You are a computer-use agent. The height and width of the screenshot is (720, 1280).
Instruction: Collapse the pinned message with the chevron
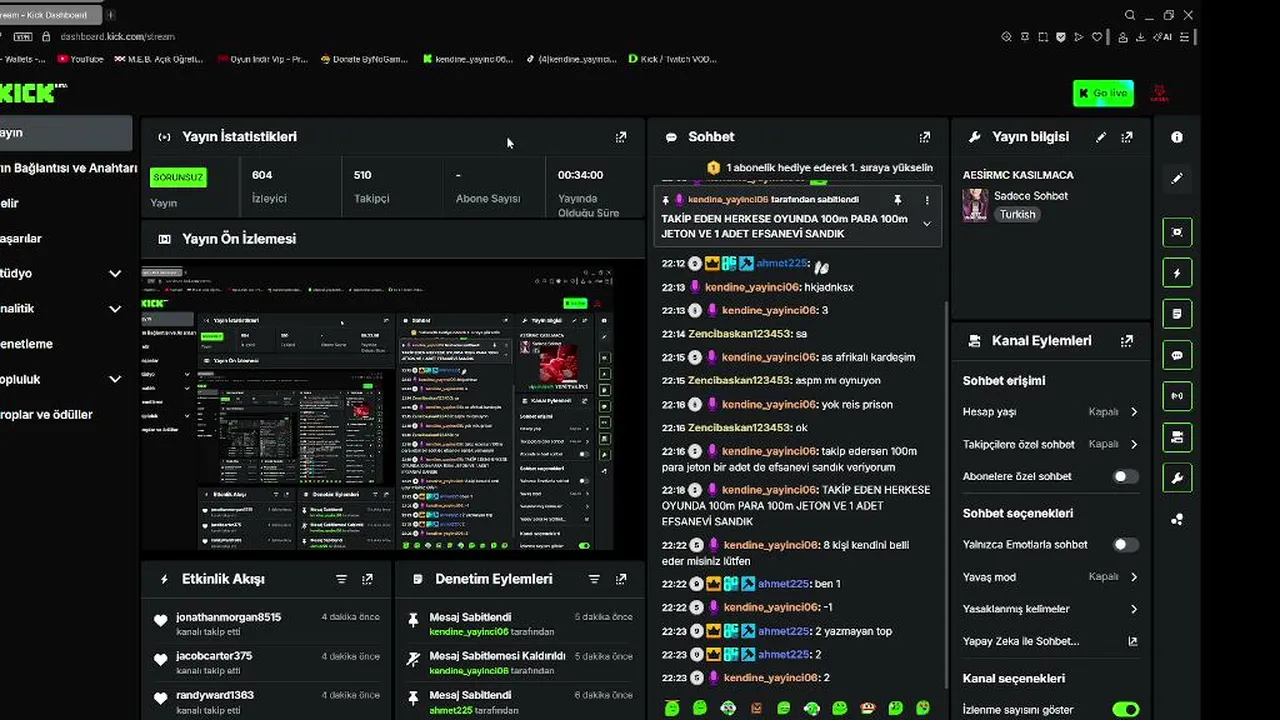click(927, 224)
